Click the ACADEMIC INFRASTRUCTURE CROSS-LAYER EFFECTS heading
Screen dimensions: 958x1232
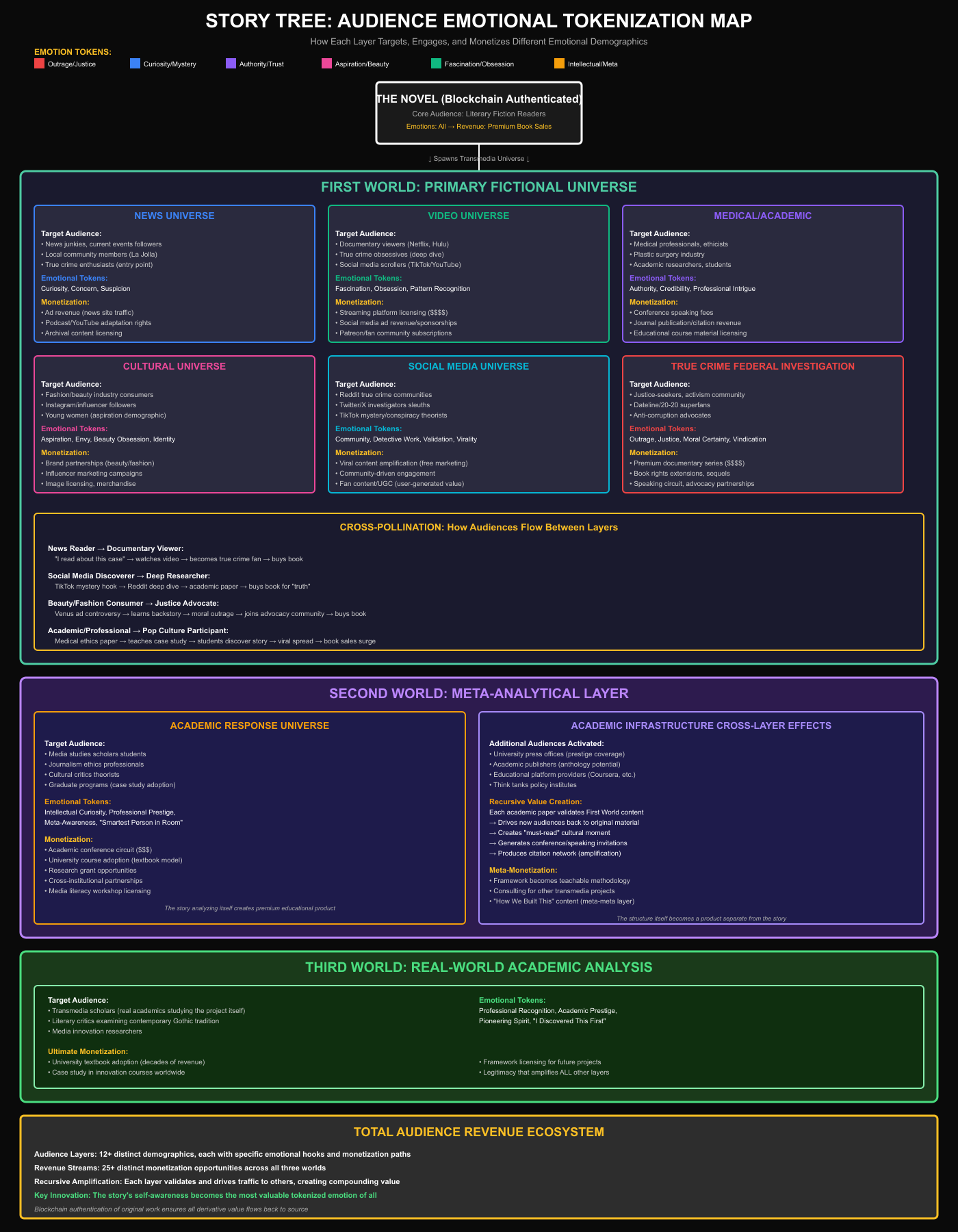(x=701, y=726)
